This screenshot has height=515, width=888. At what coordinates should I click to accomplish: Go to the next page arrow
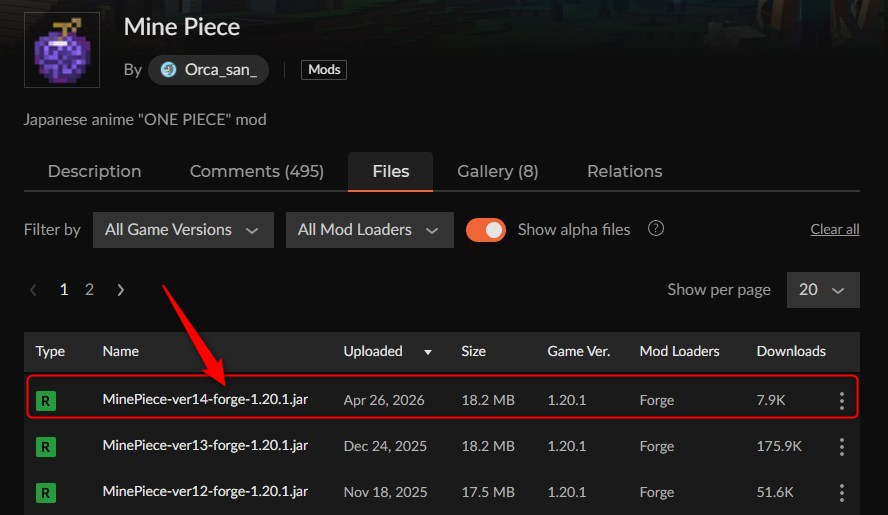tap(120, 290)
